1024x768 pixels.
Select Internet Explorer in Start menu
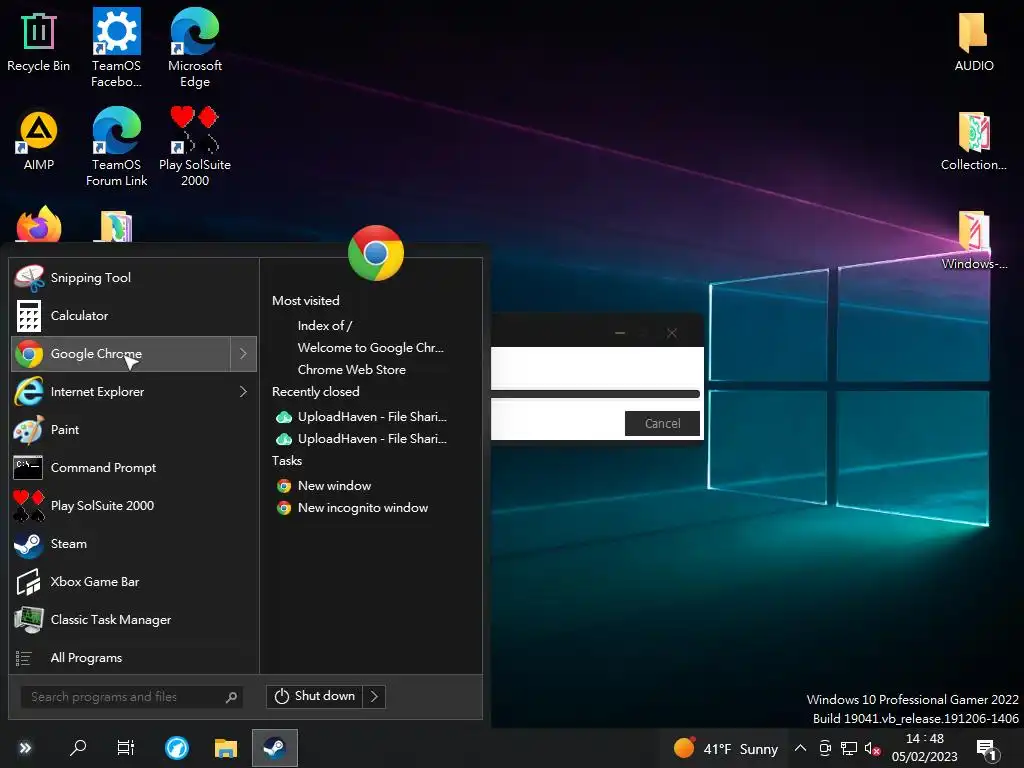pos(121,391)
